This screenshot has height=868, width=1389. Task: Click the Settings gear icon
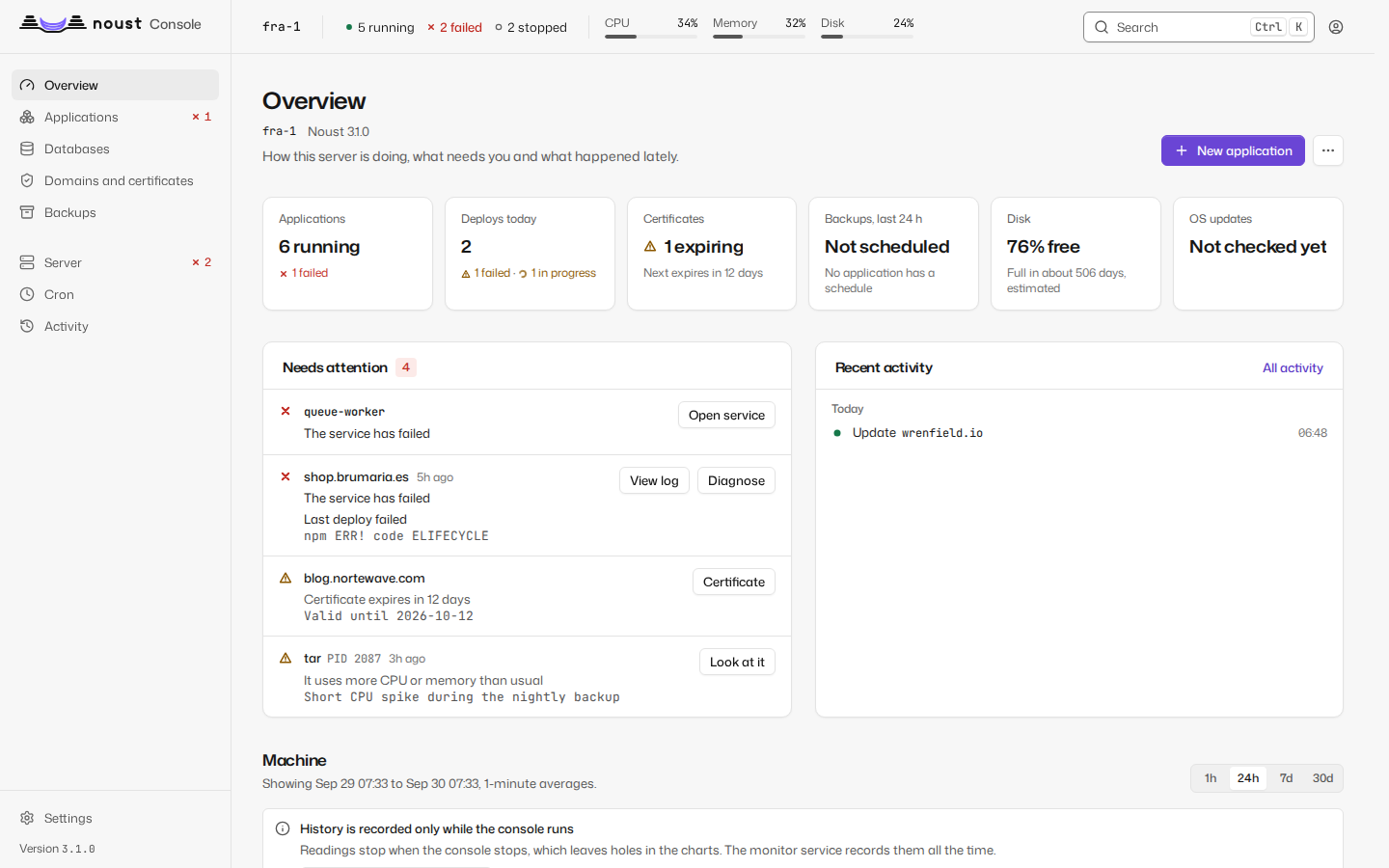pyautogui.click(x=27, y=818)
